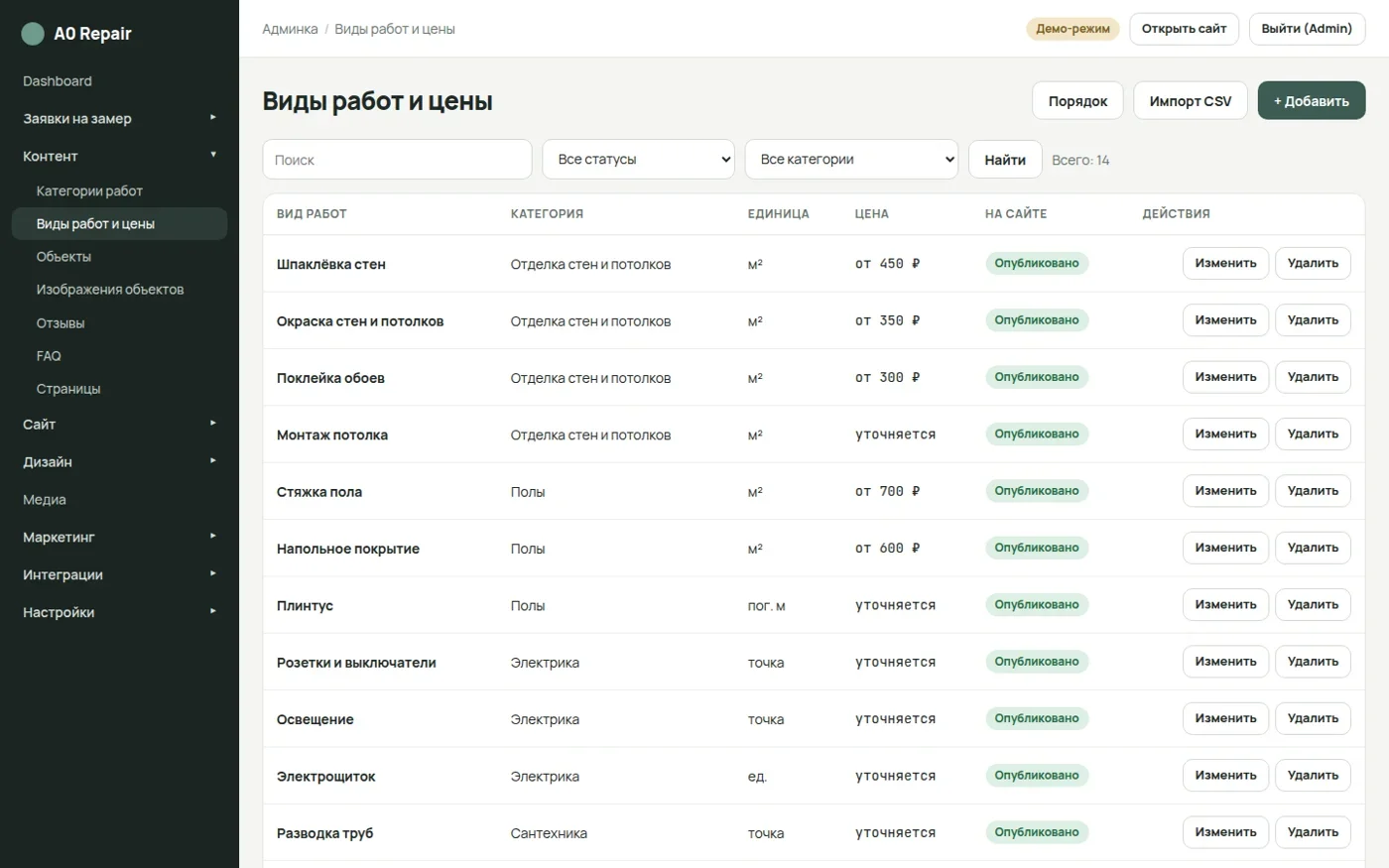Go to Объекты in sidebar

coord(63,256)
